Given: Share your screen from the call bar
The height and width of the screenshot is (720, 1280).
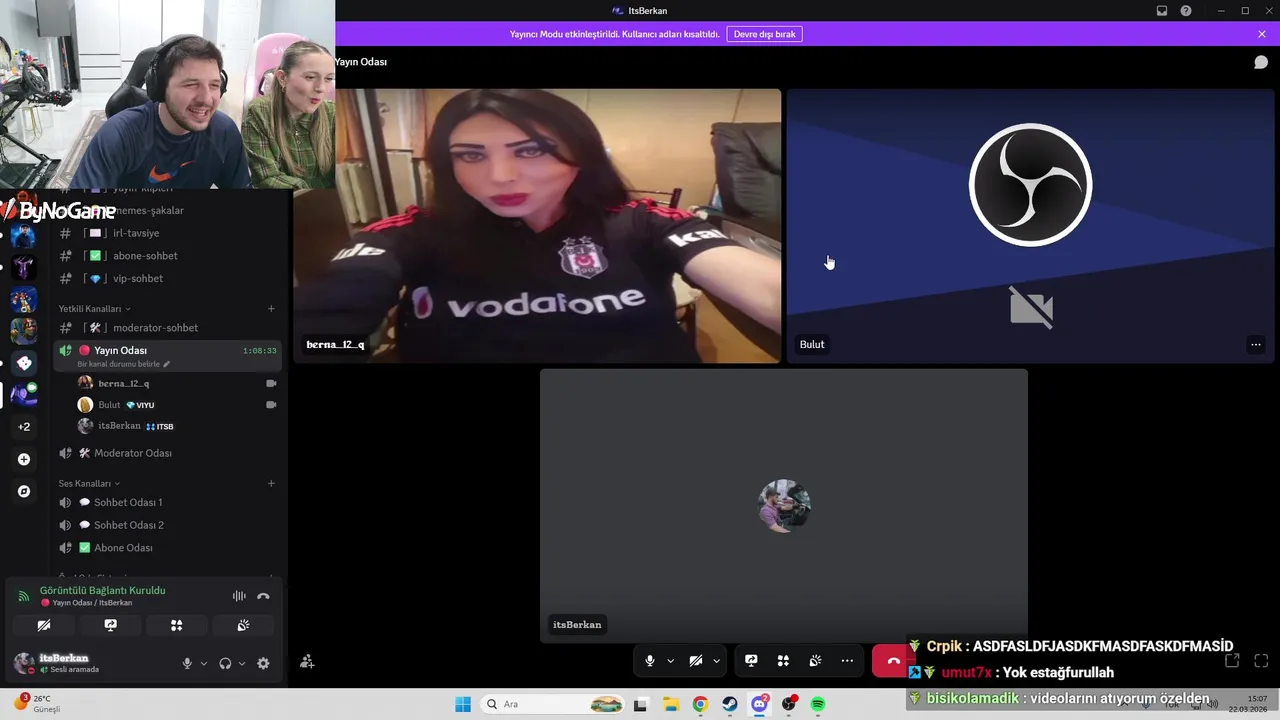Looking at the screenshot, I should [x=751, y=660].
